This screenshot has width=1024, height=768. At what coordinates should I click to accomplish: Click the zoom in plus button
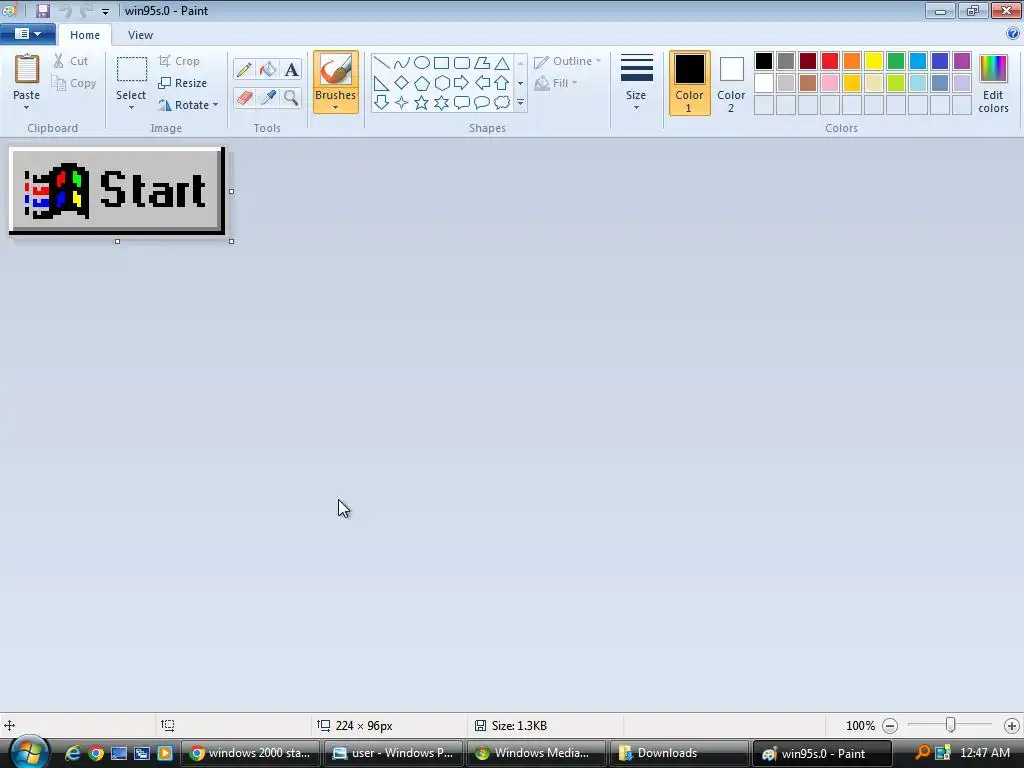click(1012, 726)
